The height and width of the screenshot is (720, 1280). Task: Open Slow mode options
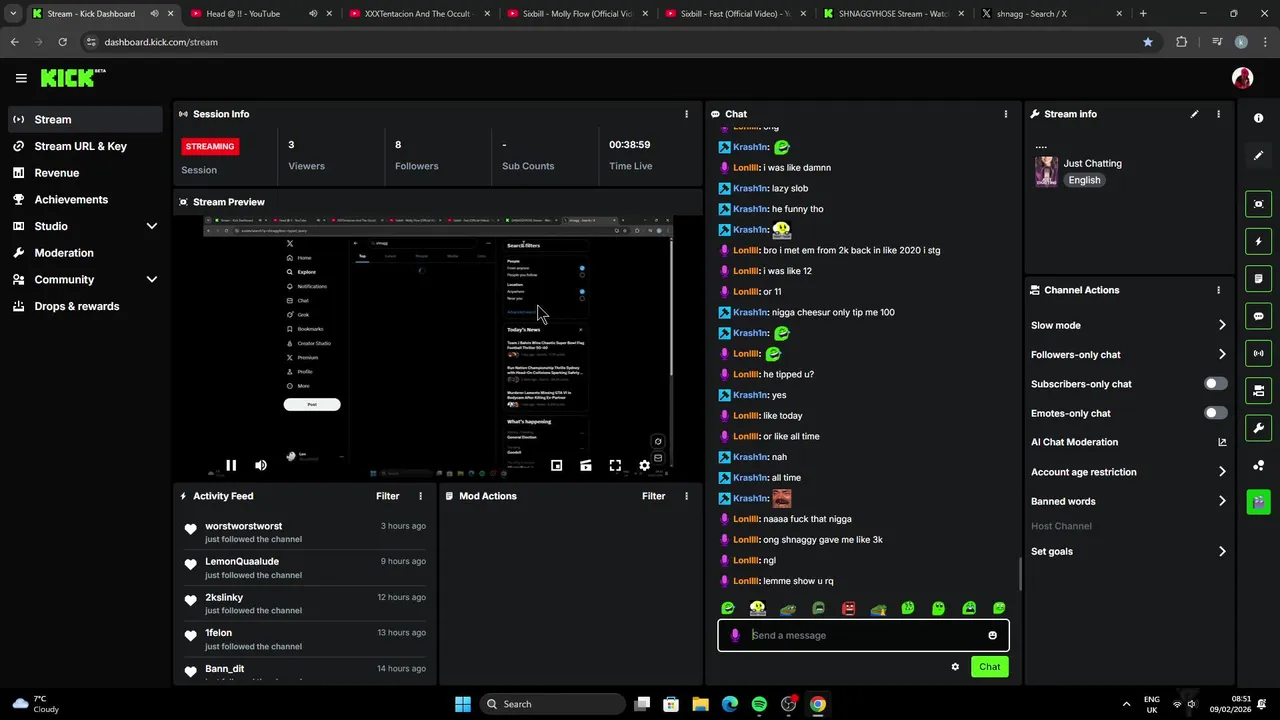click(x=1128, y=325)
